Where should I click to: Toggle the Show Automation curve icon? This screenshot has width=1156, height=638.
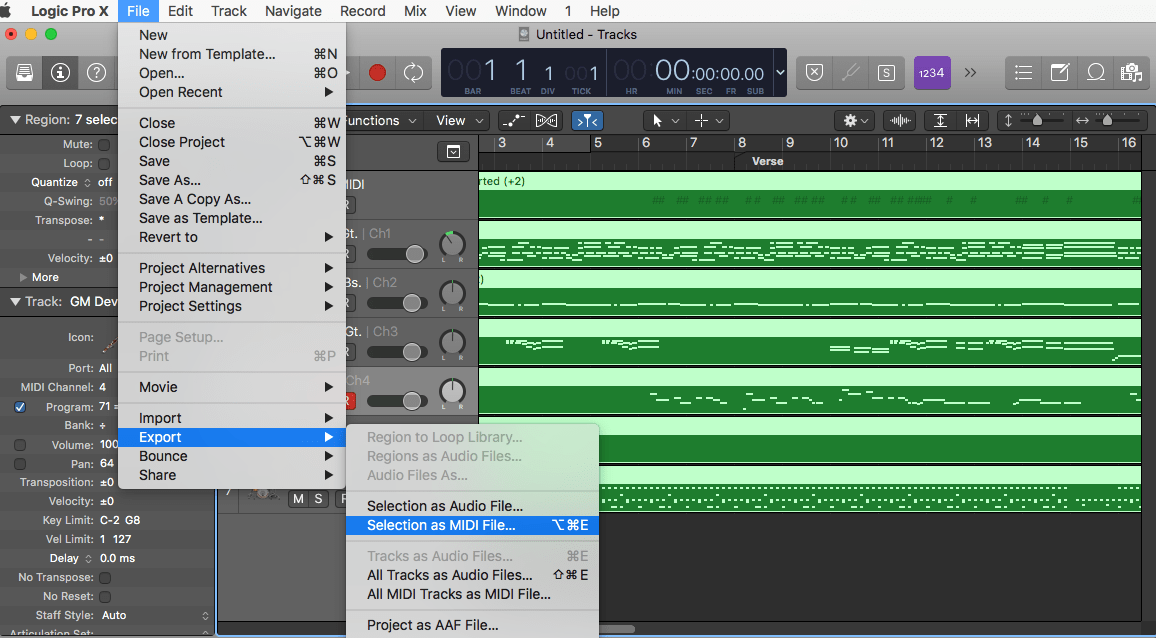coord(512,120)
